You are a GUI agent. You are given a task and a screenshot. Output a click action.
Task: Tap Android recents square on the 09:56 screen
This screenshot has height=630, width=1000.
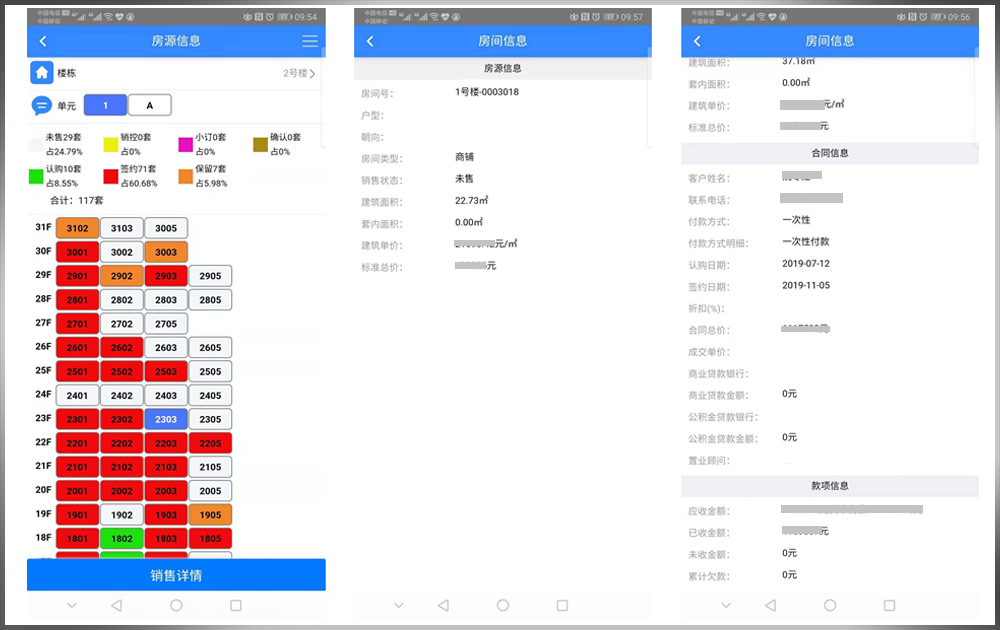(889, 605)
